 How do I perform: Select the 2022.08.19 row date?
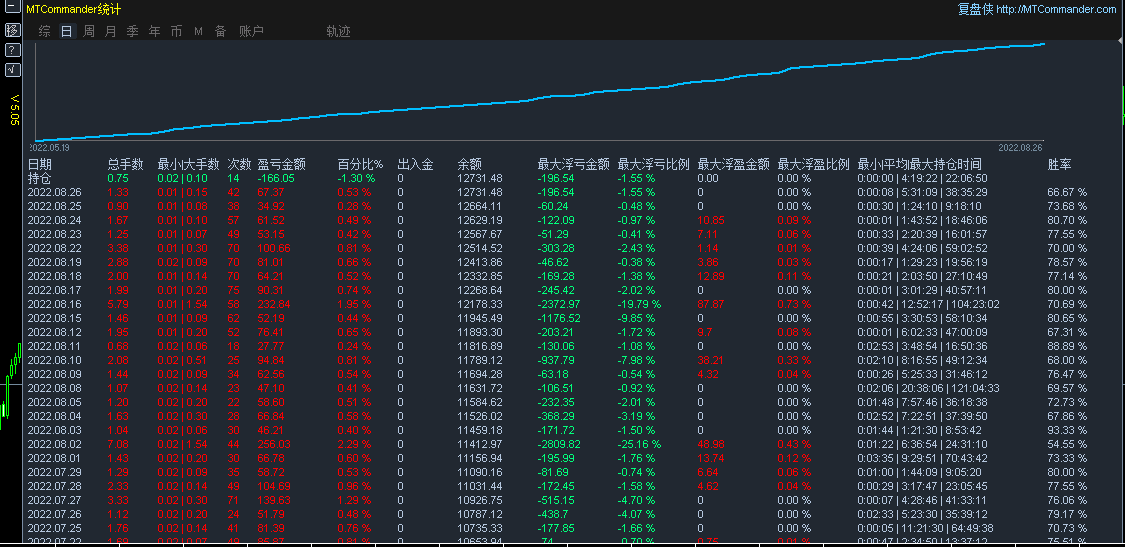[x=56, y=262]
